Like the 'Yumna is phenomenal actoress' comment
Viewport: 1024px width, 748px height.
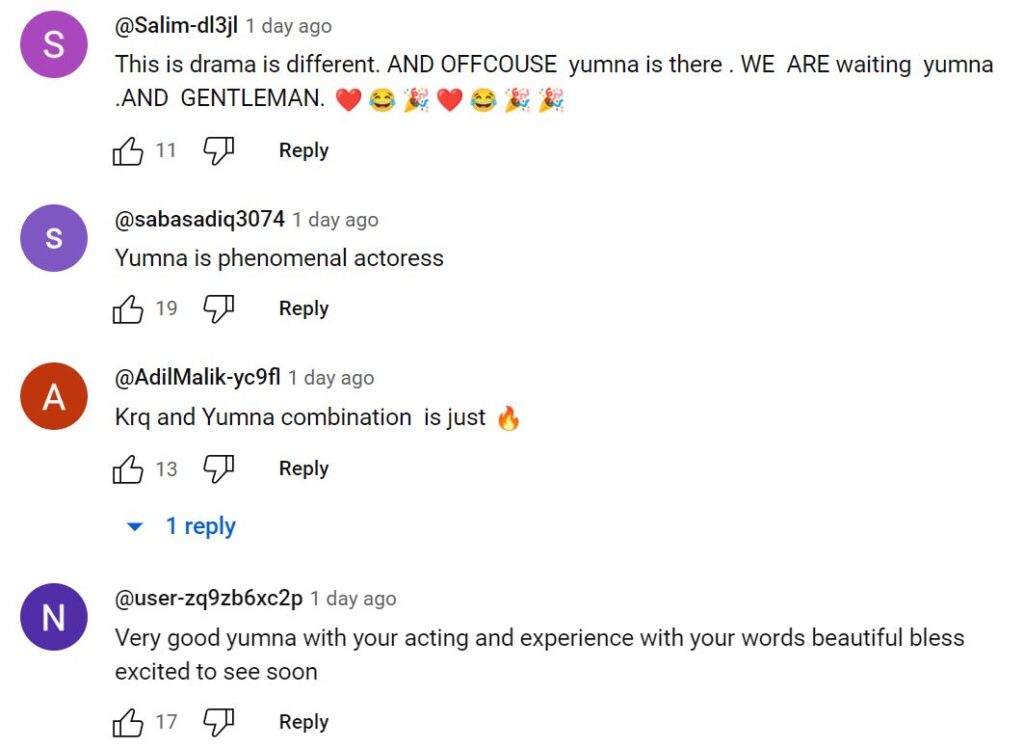click(x=128, y=308)
